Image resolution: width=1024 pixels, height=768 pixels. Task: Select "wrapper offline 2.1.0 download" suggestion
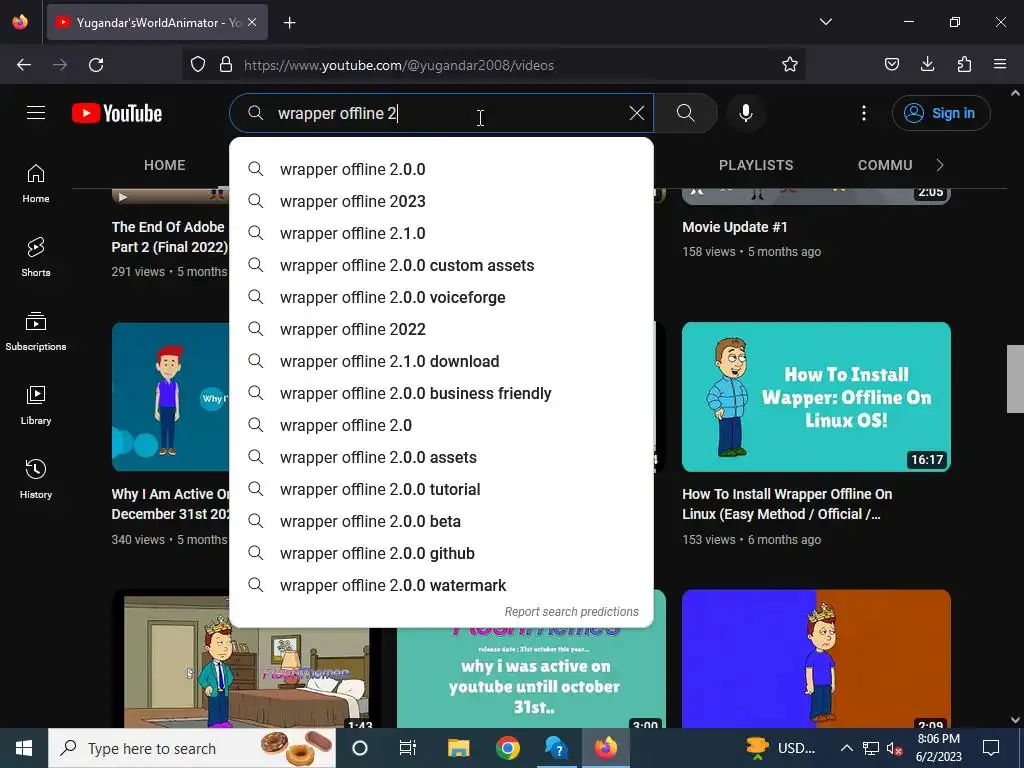(441, 361)
